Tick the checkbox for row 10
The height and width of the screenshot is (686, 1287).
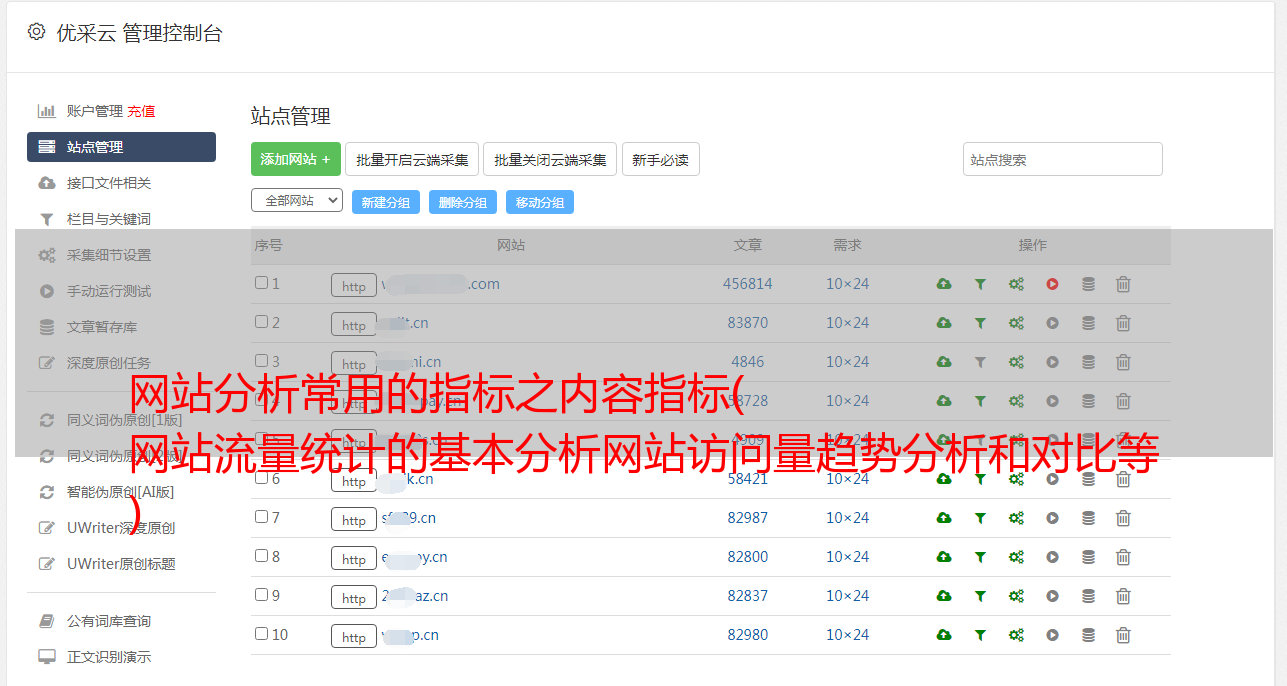pyautogui.click(x=261, y=634)
